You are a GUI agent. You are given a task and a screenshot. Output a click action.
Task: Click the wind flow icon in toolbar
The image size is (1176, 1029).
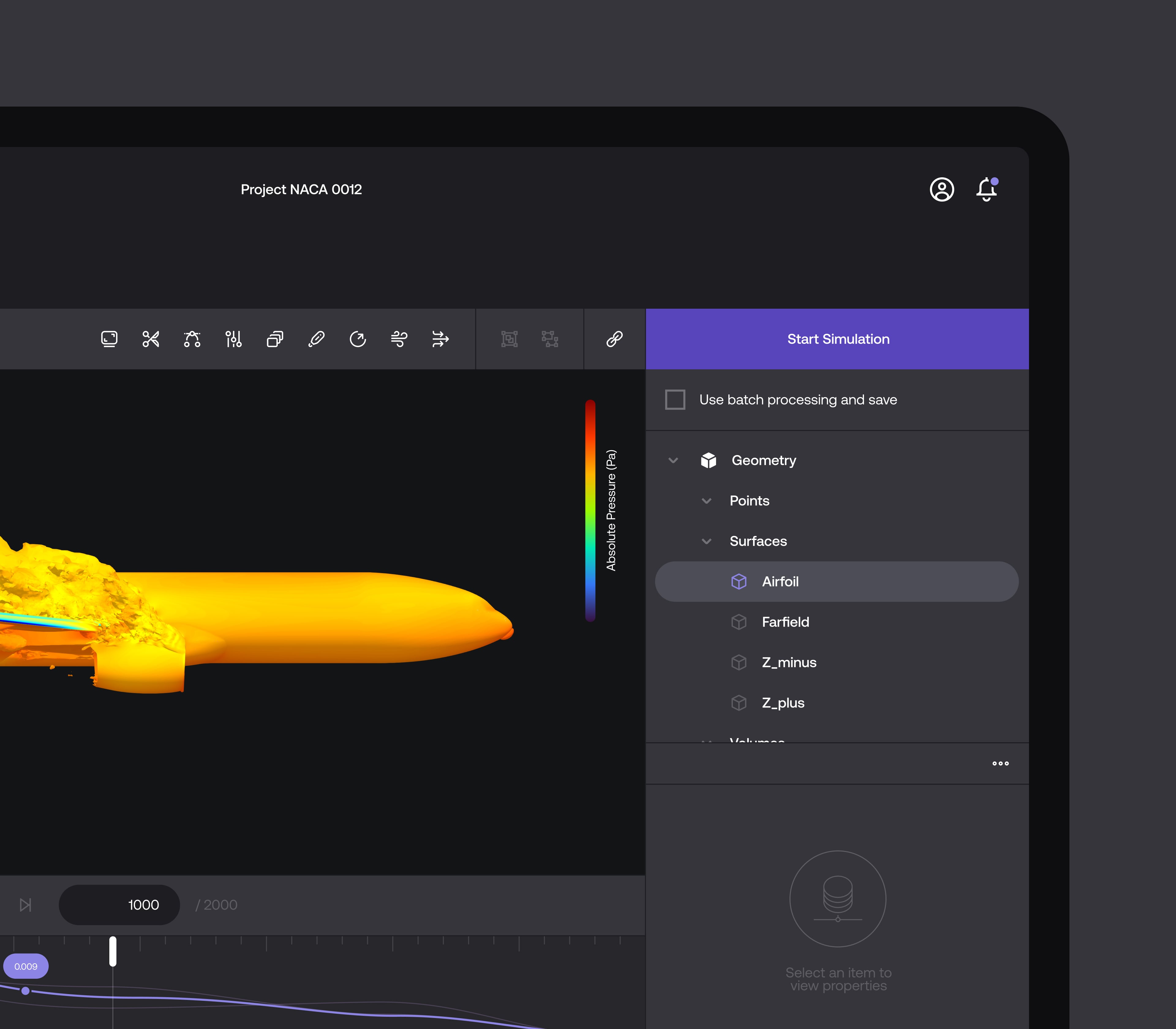coord(399,339)
